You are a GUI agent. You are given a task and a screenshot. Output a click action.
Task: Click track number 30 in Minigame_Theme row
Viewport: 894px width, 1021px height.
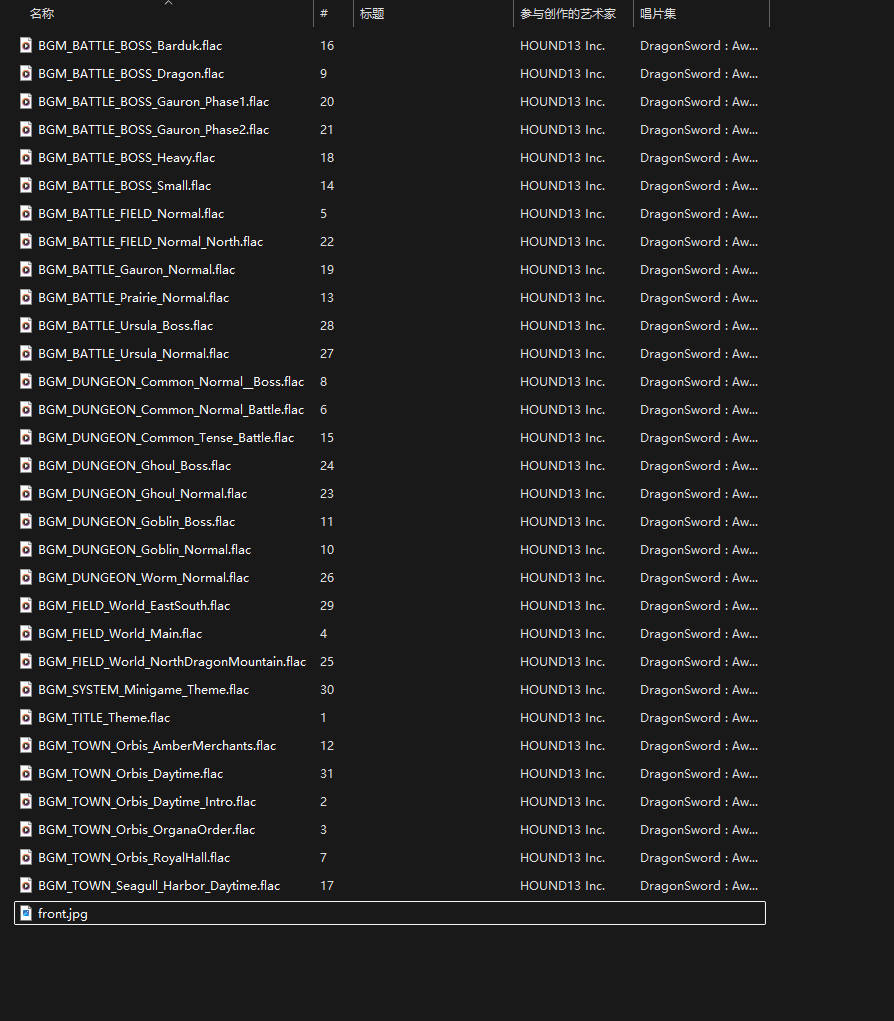327,690
